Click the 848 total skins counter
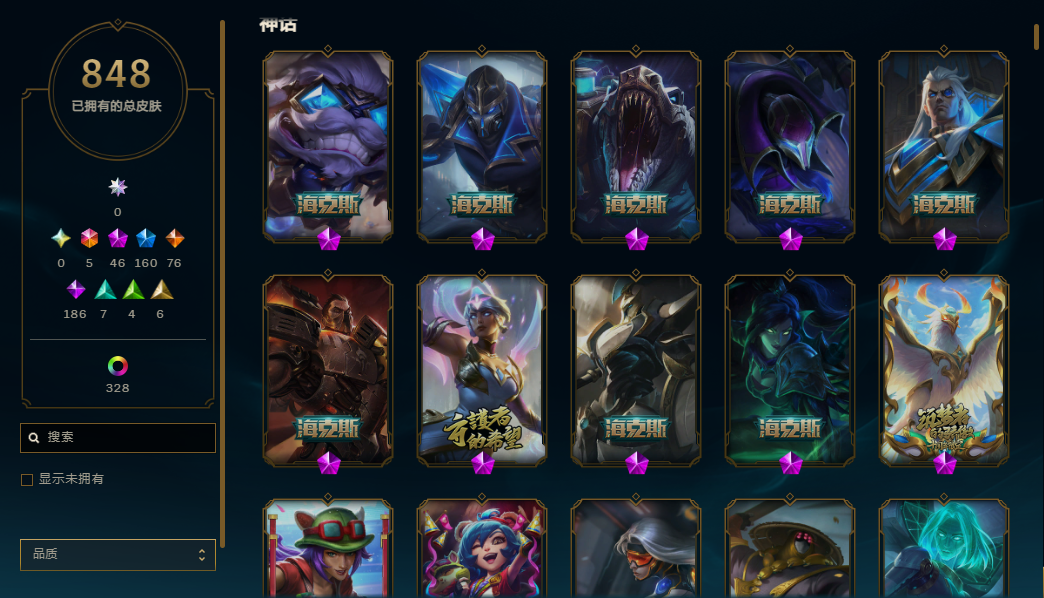This screenshot has width=1044, height=598. click(x=117, y=73)
